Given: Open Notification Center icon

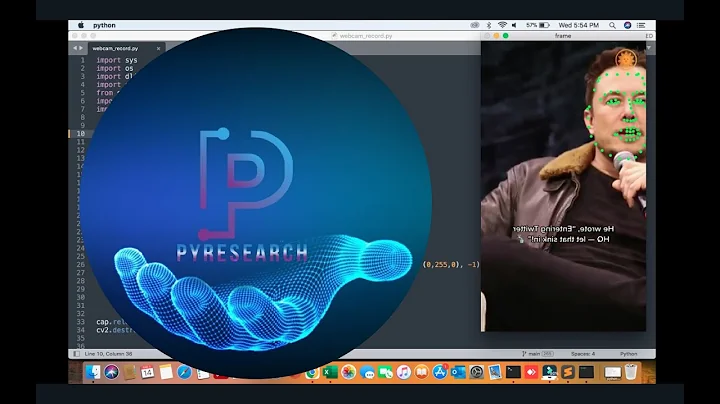Looking at the screenshot, I should tap(641, 25).
